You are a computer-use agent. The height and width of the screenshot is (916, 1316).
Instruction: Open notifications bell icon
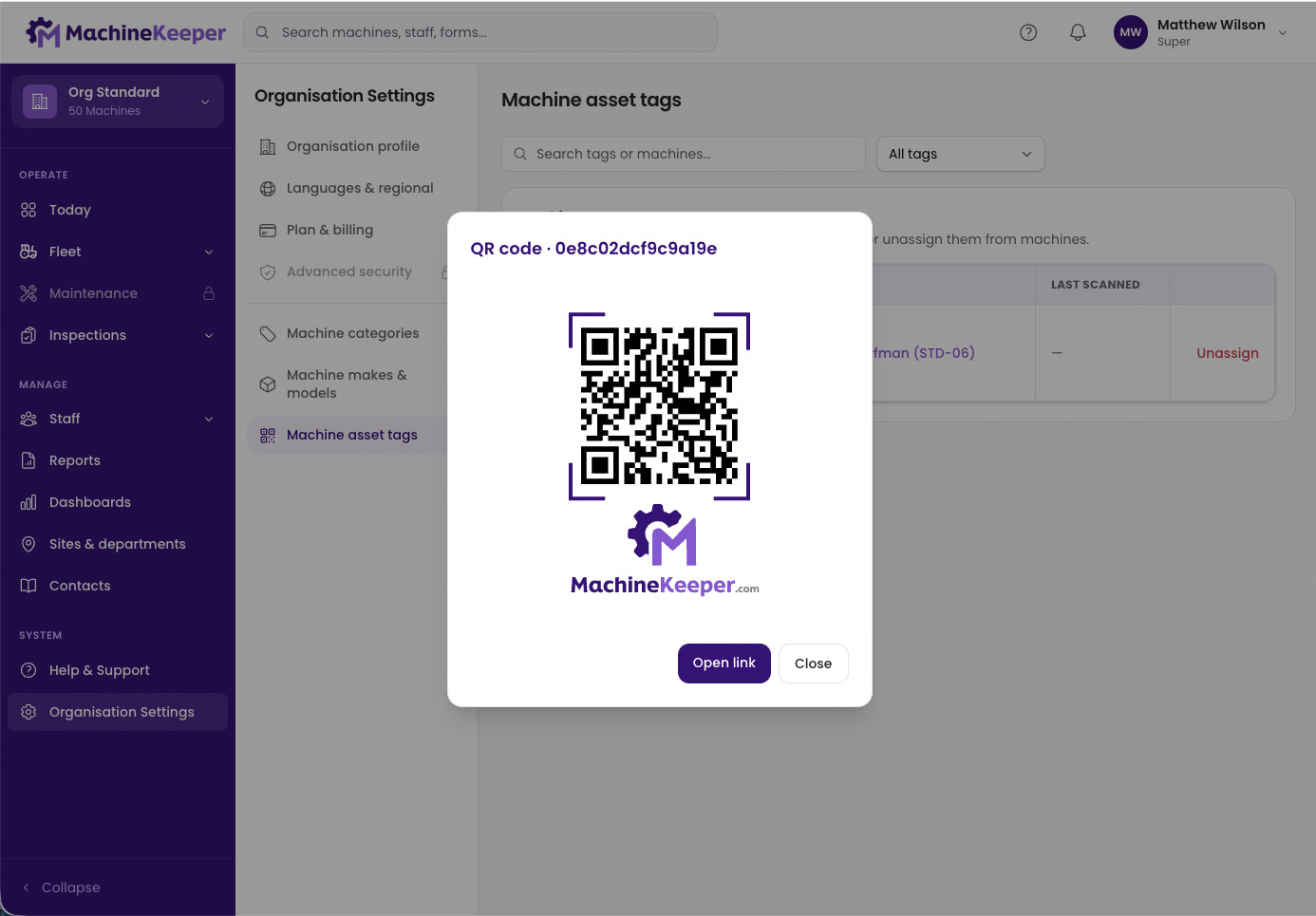(x=1078, y=32)
